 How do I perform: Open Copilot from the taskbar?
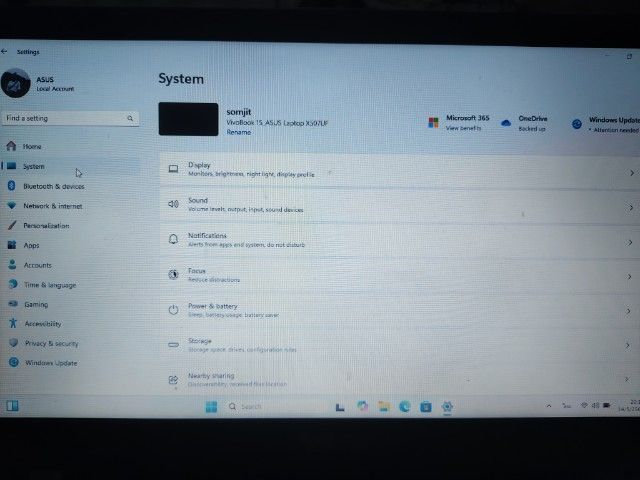click(362, 406)
